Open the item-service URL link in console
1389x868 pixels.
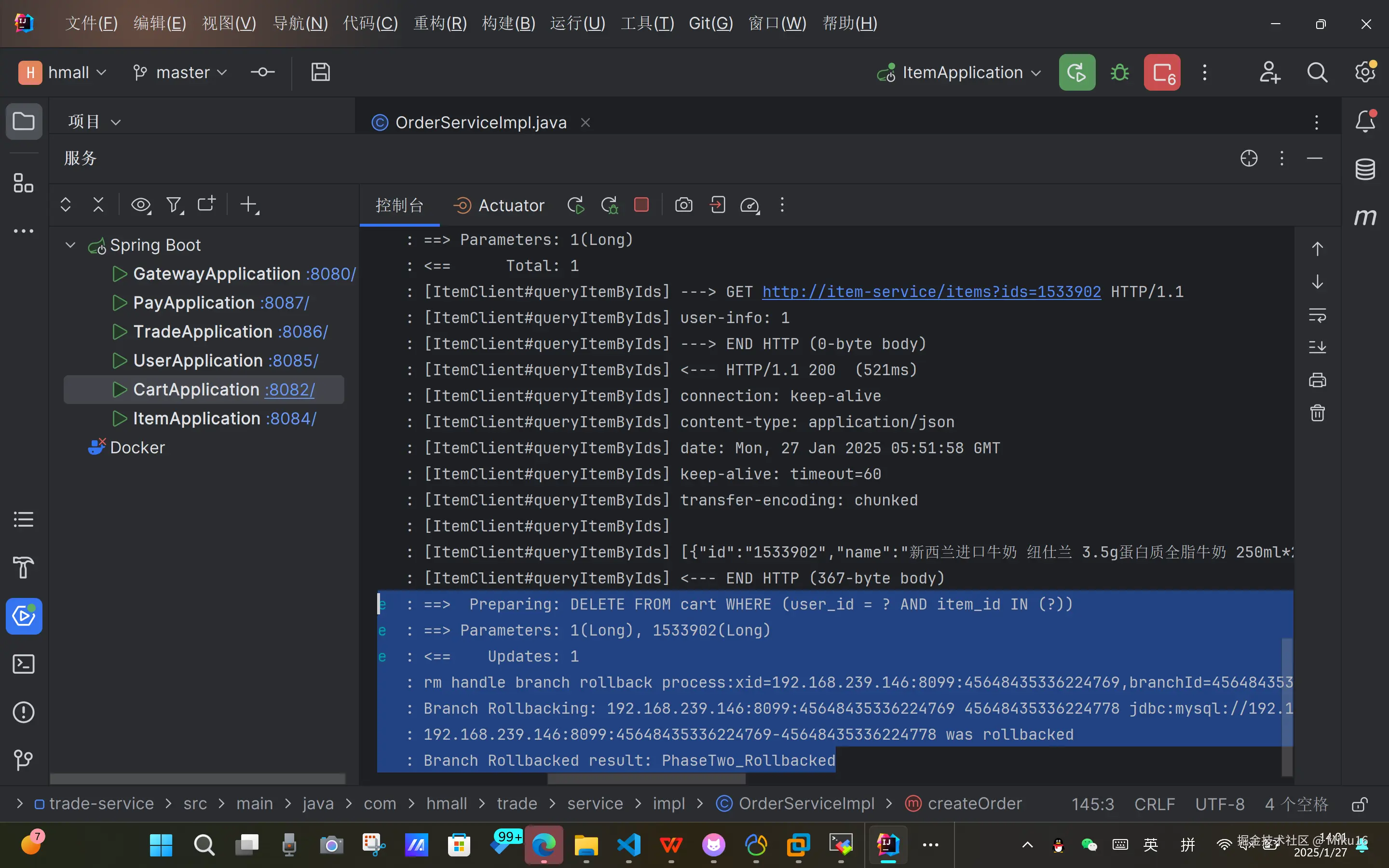pos(931,292)
